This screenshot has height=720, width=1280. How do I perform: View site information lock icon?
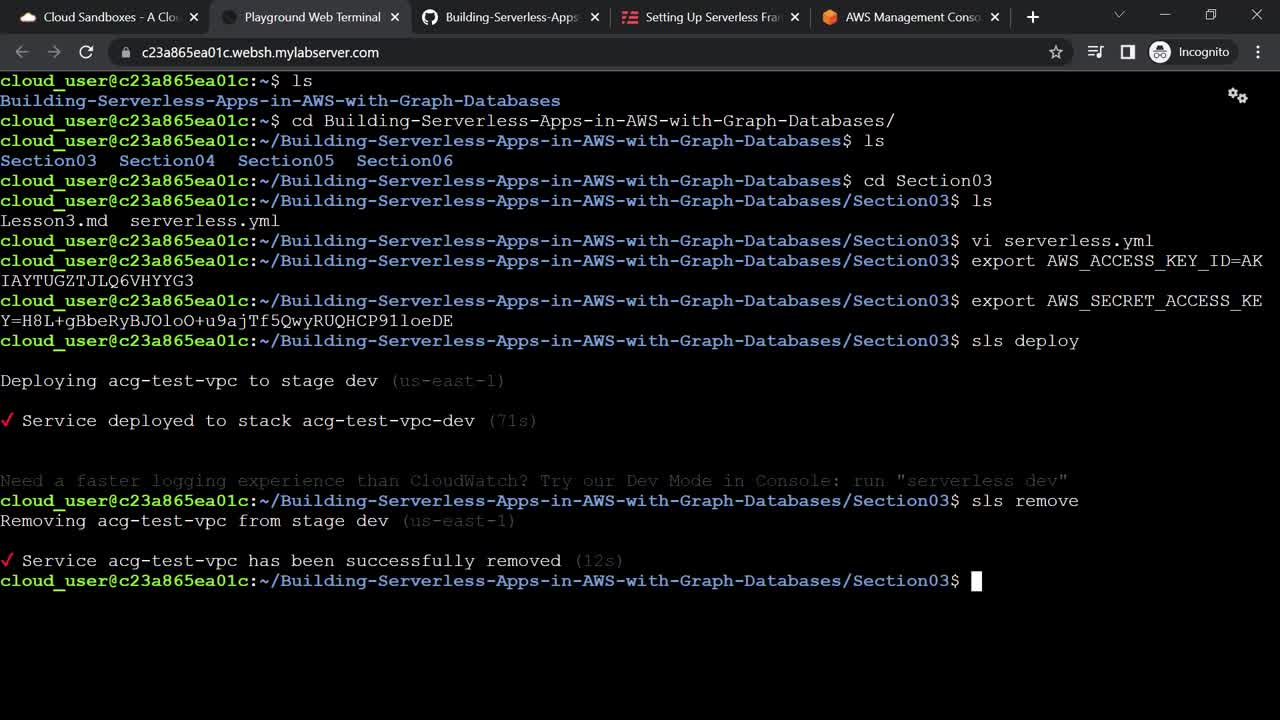(125, 52)
